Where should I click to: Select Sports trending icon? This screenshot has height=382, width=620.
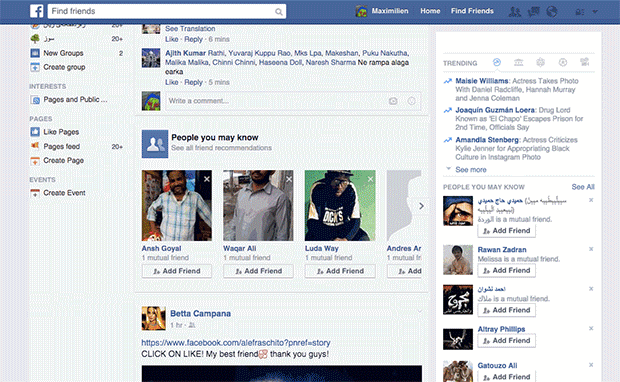pos(563,62)
